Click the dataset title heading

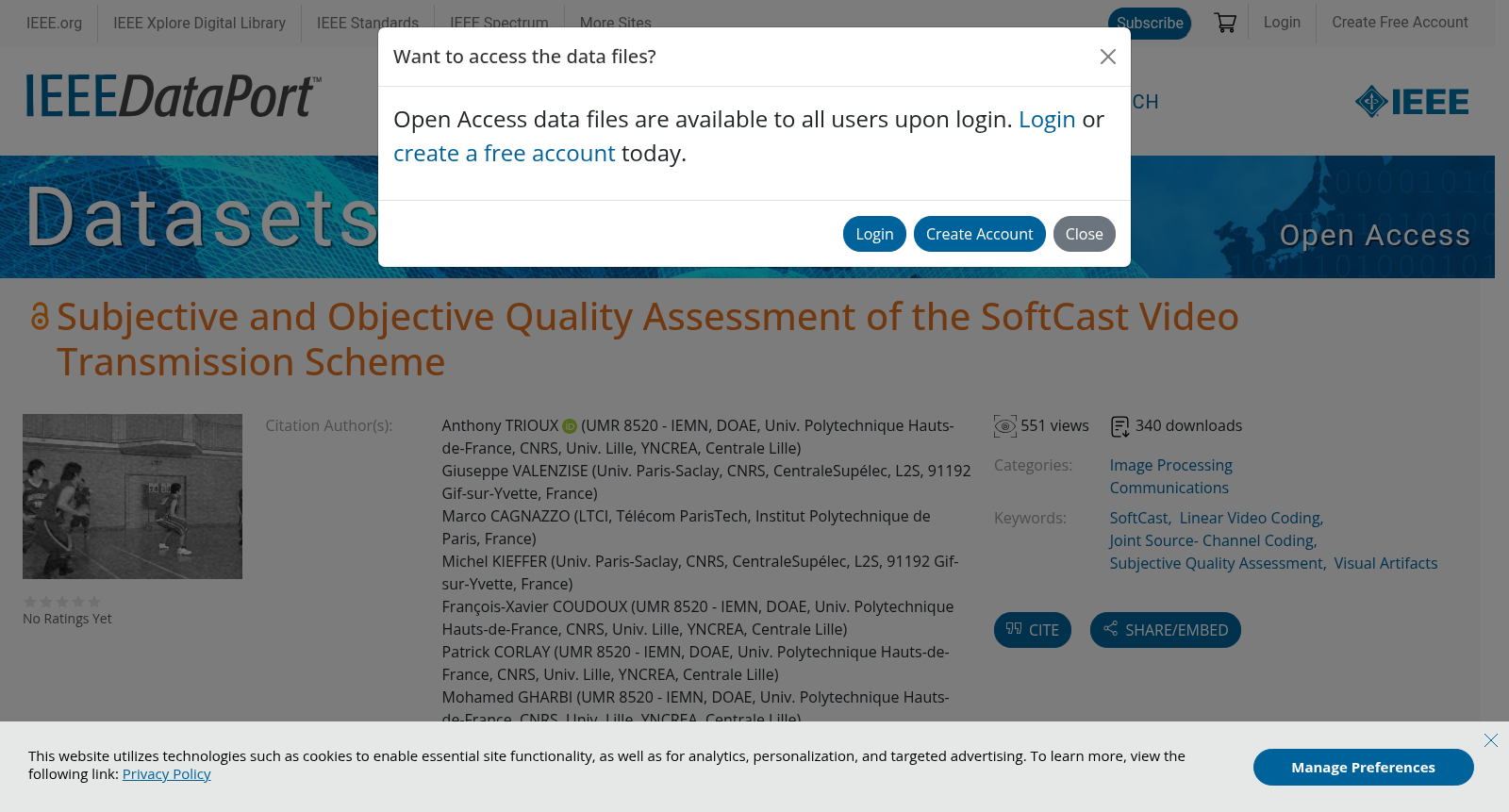(647, 340)
